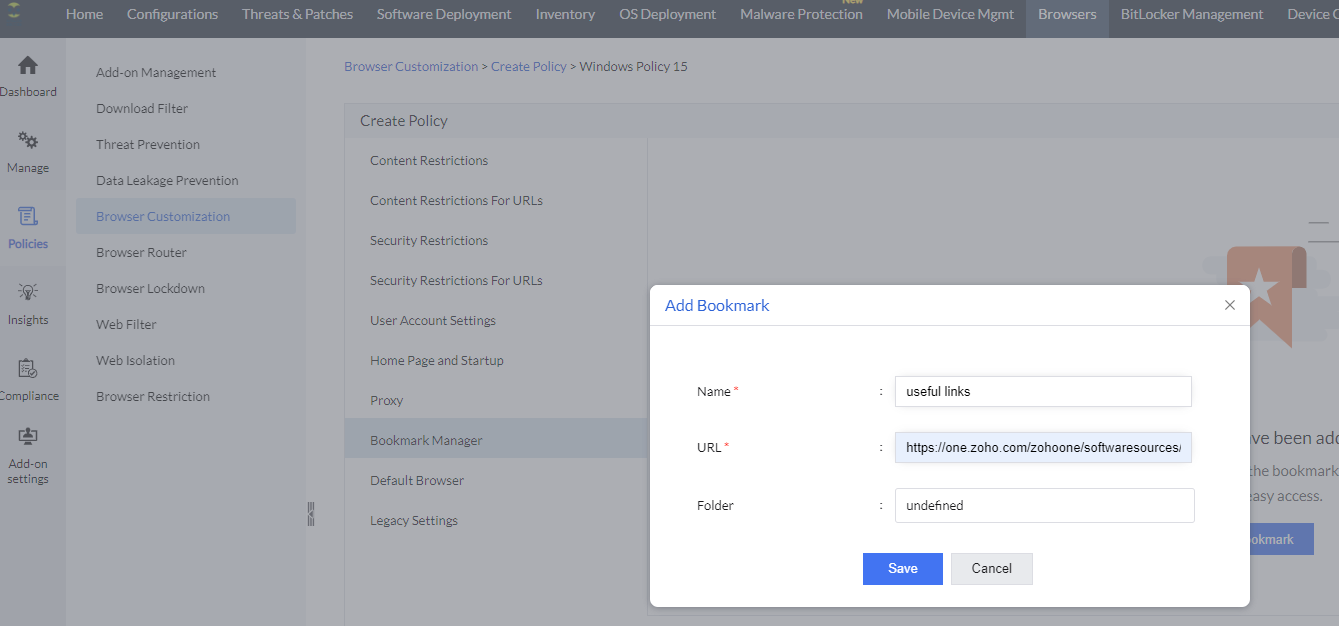Image resolution: width=1339 pixels, height=626 pixels.
Task: Open the Add-on settings icon
Action: tap(28, 438)
